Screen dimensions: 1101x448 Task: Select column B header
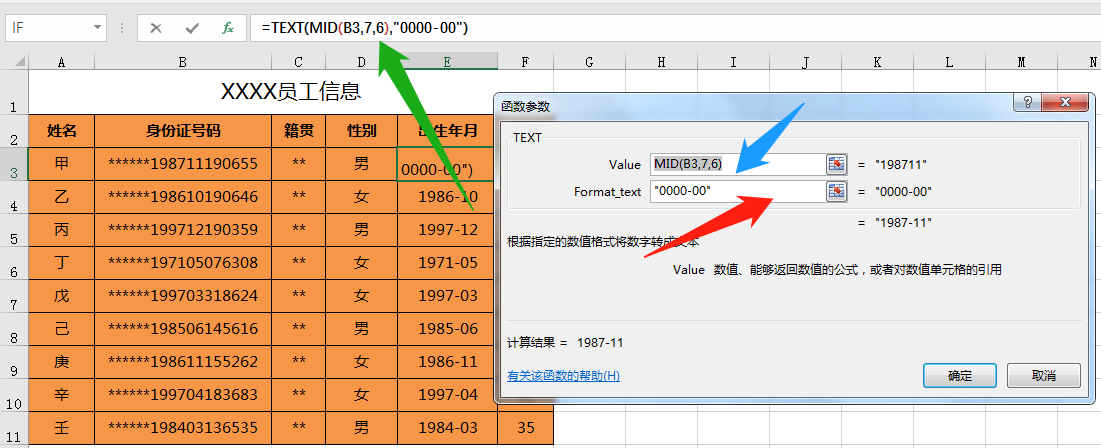point(183,62)
